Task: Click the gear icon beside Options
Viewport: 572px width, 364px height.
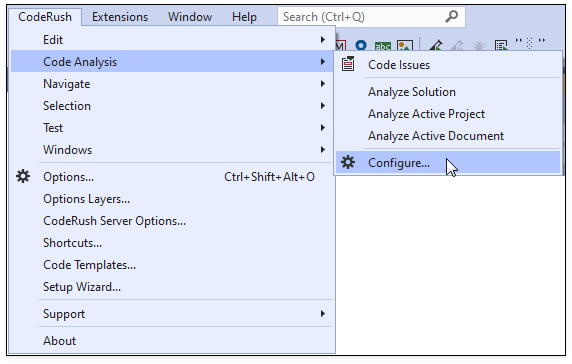Action: tap(23, 177)
